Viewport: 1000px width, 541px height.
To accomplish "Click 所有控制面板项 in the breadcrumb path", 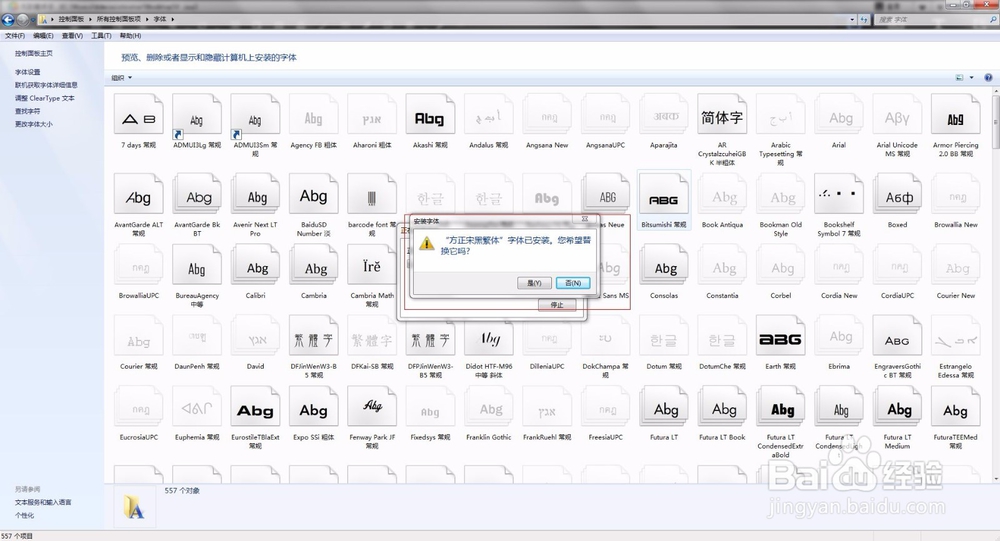I will tap(119, 19).
